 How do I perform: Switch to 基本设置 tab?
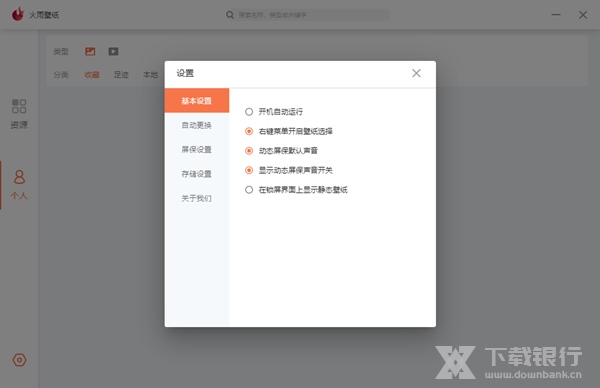tap(197, 101)
